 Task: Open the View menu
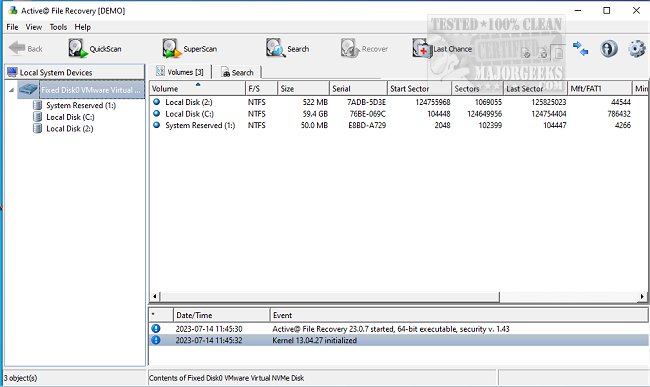[x=34, y=27]
